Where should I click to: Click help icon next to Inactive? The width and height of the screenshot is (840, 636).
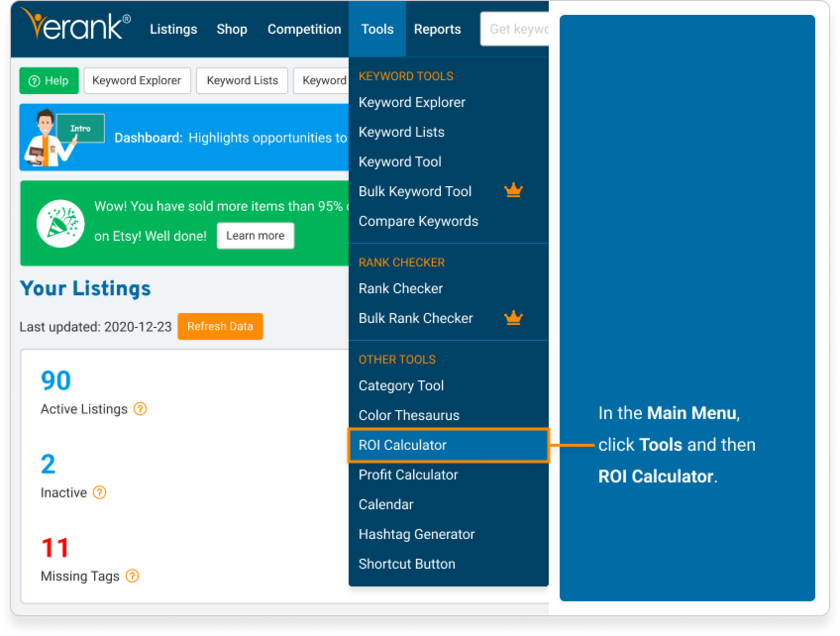click(100, 492)
